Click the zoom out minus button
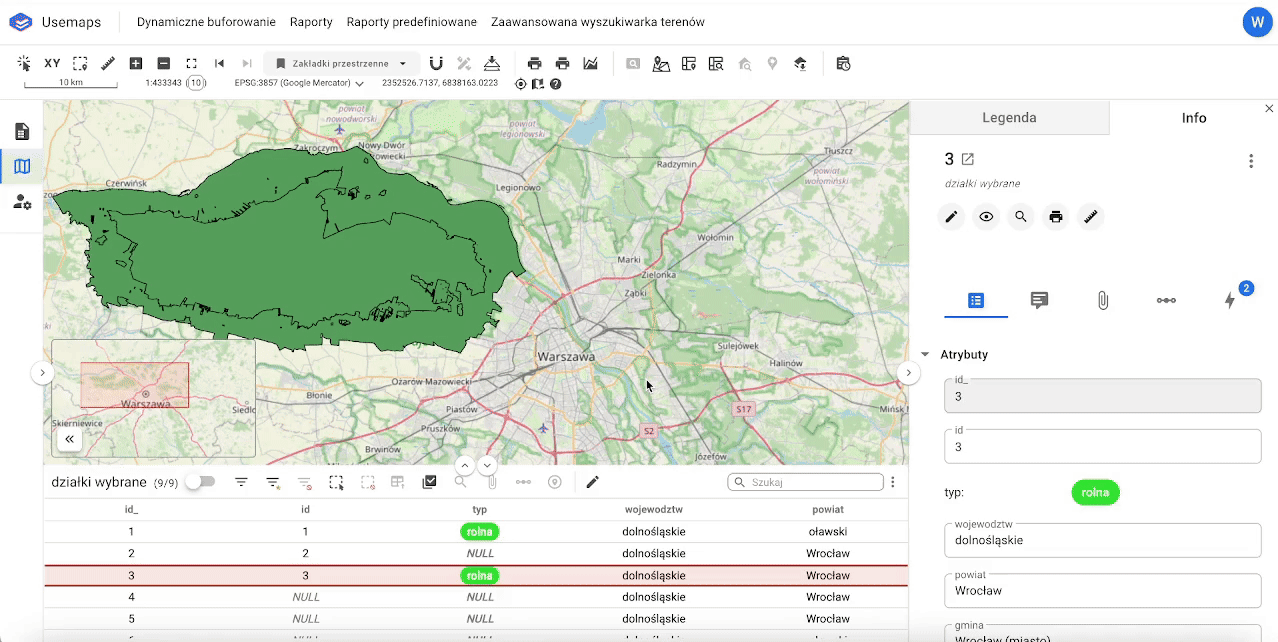 tap(164, 63)
